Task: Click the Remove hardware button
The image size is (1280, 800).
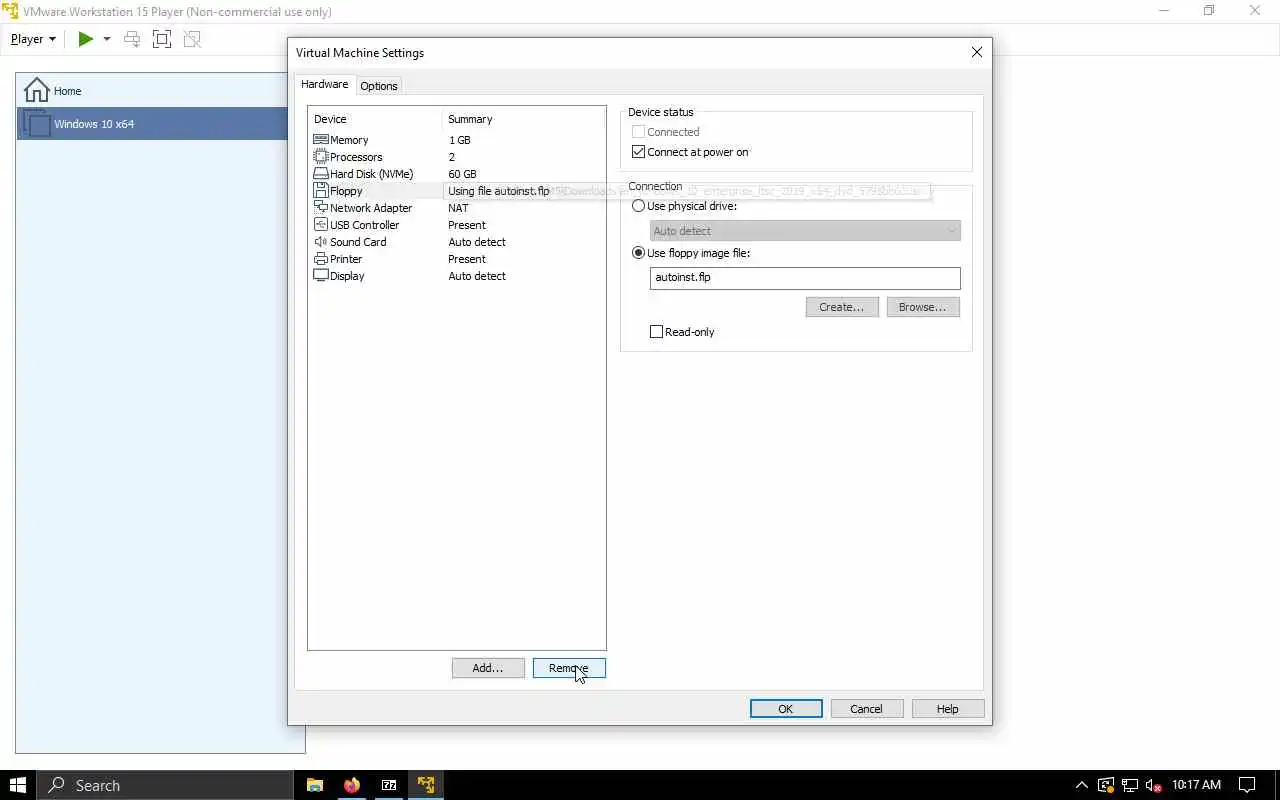Action: tap(569, 668)
